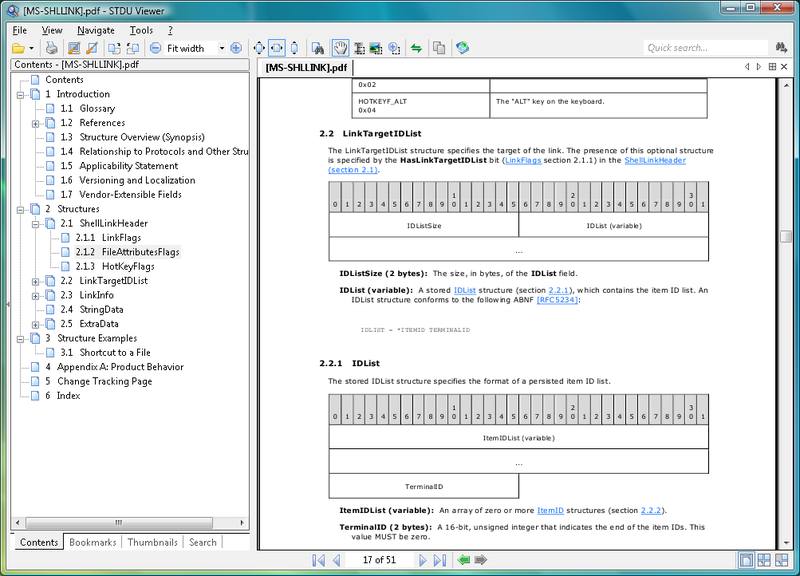Open the File menu
Viewport: 800px width, 576px height.
pos(19,30)
